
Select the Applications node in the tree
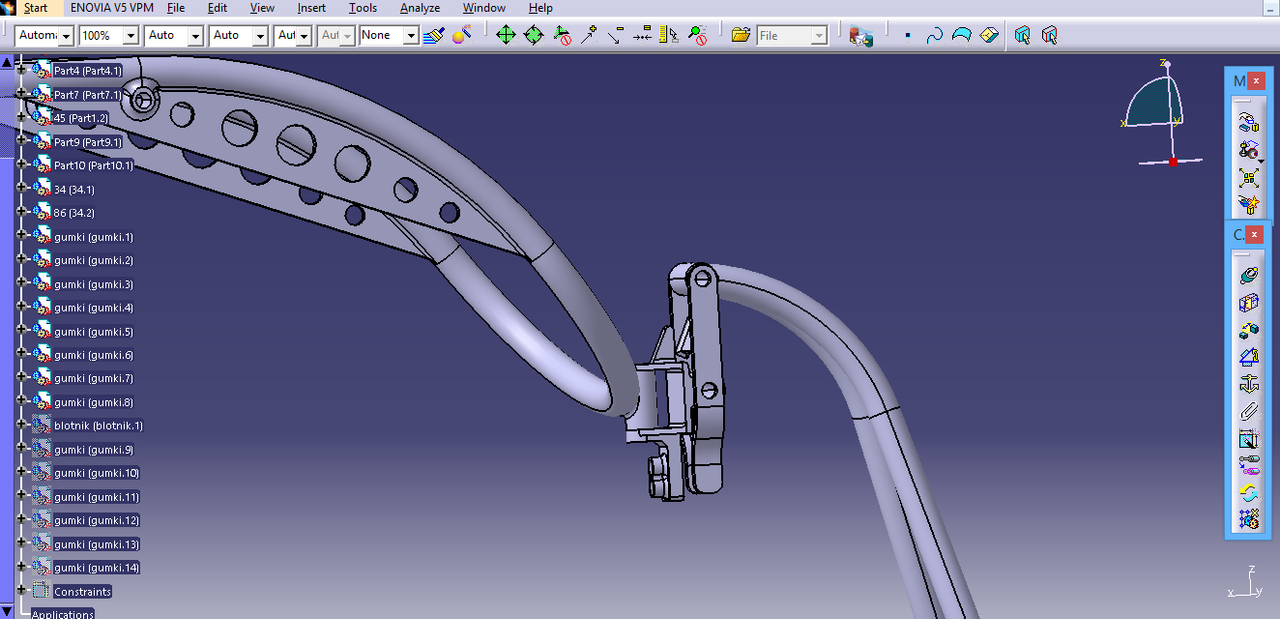point(62,614)
